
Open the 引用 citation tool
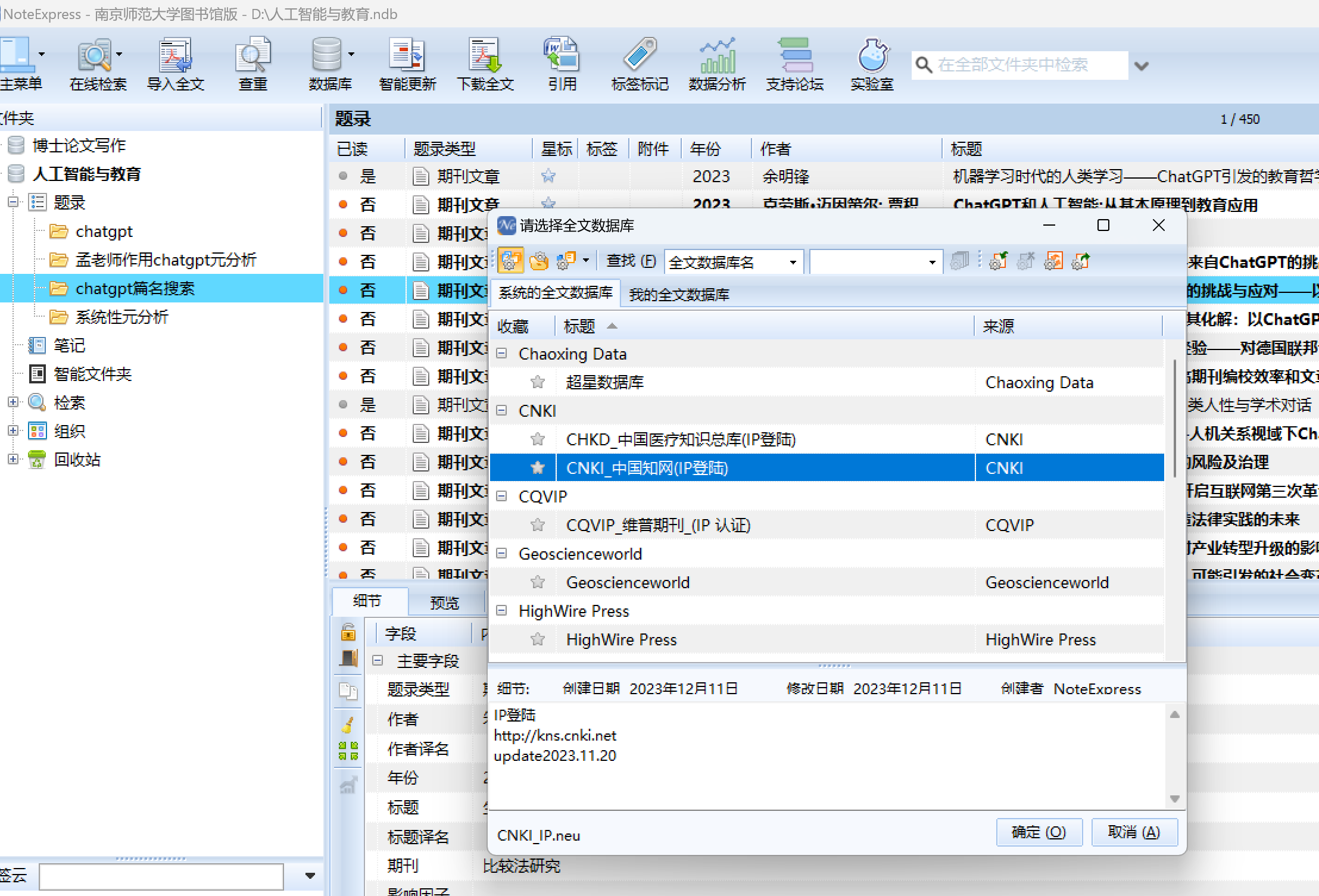562,65
